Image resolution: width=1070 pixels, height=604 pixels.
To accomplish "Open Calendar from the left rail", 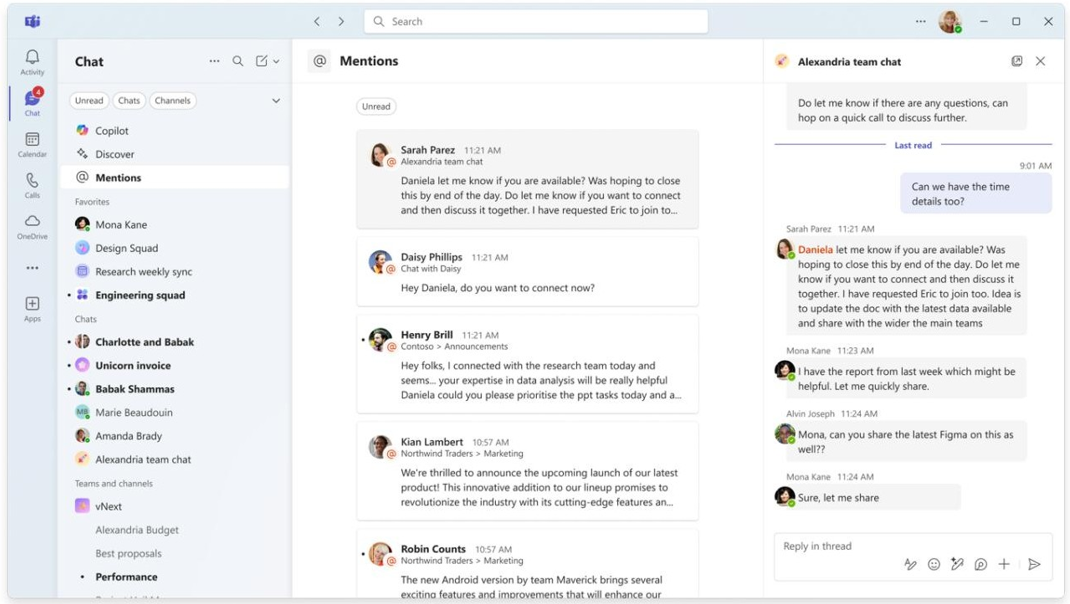I will pyautogui.click(x=32, y=144).
